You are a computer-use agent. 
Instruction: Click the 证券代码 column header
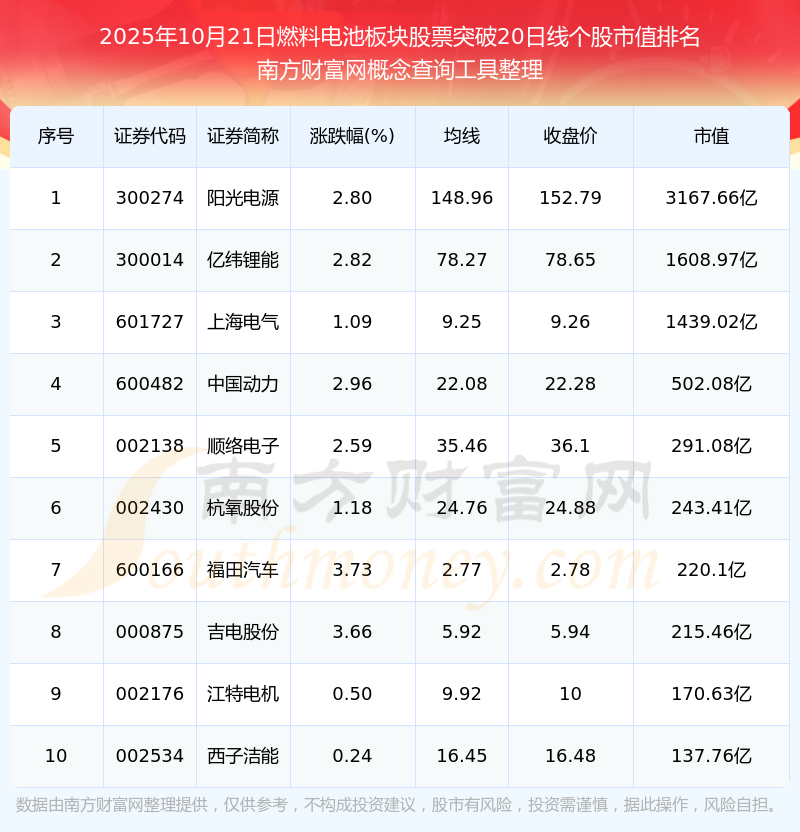[x=150, y=136]
